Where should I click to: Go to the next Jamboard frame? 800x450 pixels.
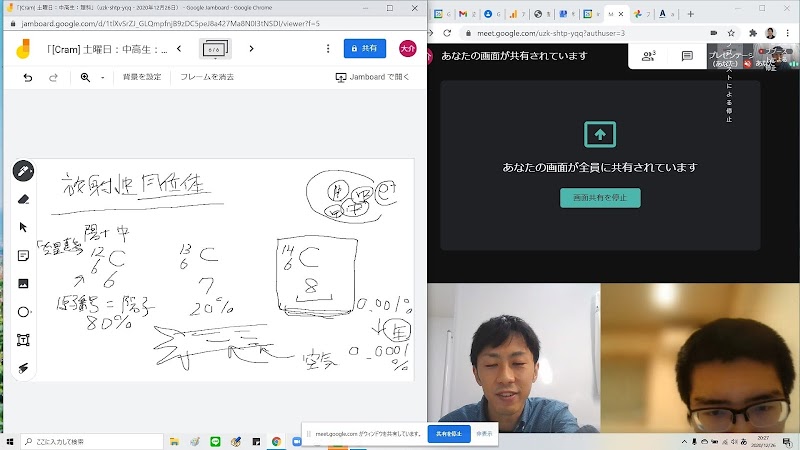(251, 48)
